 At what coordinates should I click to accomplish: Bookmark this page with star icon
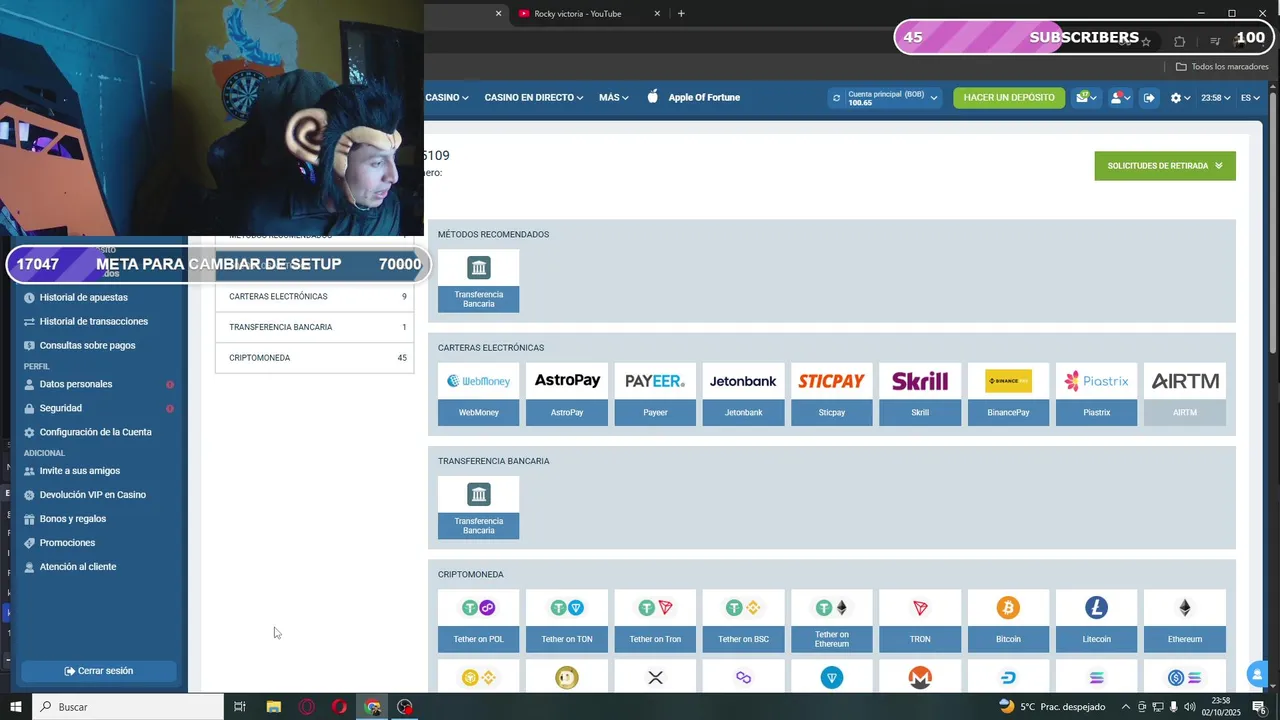pos(1146,41)
